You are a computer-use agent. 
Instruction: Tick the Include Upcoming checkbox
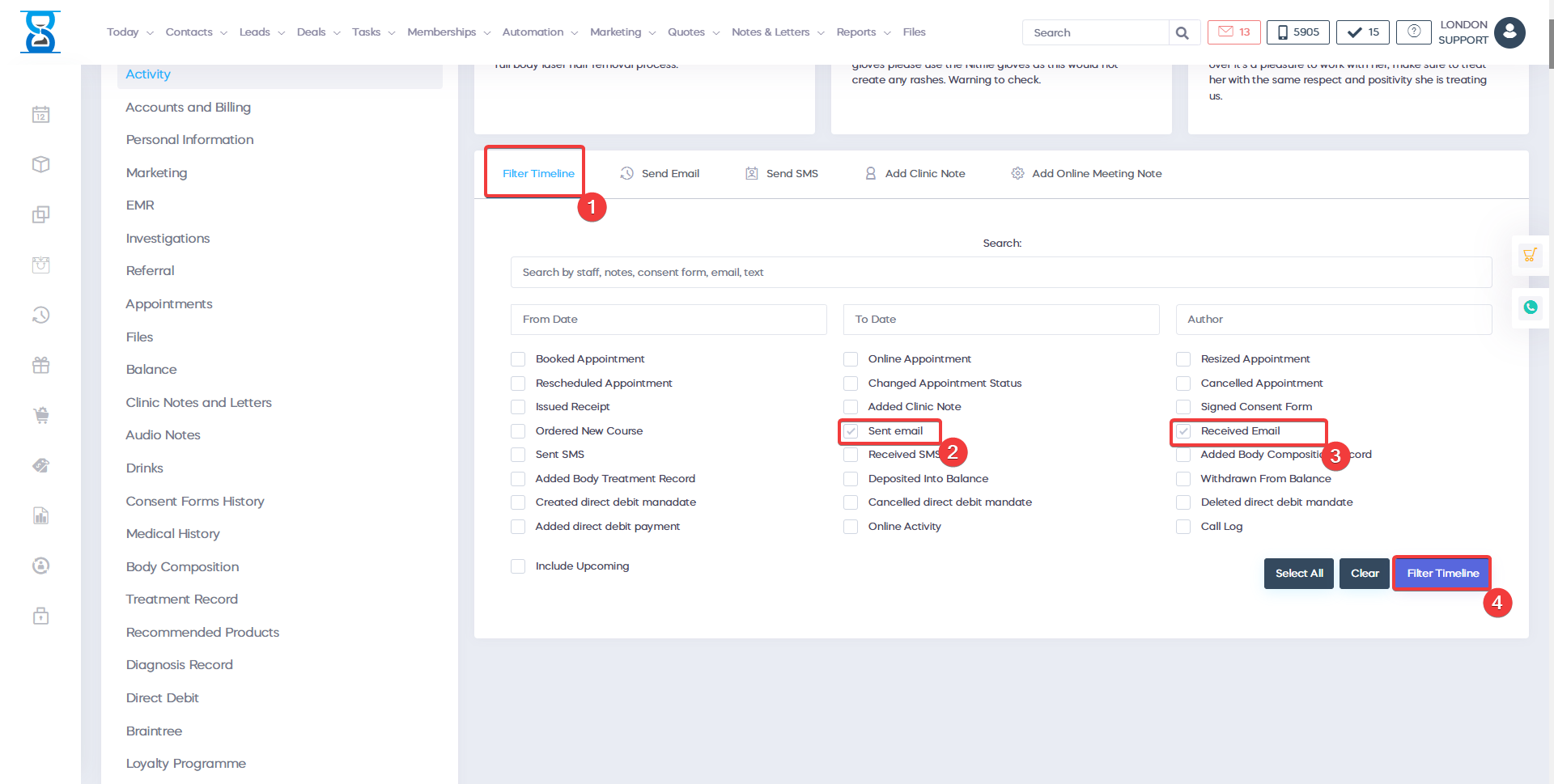[x=518, y=566]
